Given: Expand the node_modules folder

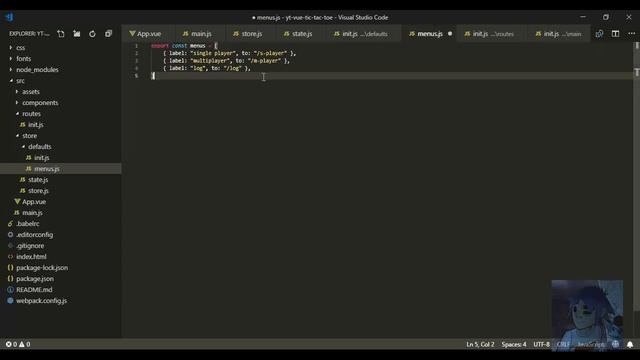Looking at the screenshot, I should [x=37, y=70].
